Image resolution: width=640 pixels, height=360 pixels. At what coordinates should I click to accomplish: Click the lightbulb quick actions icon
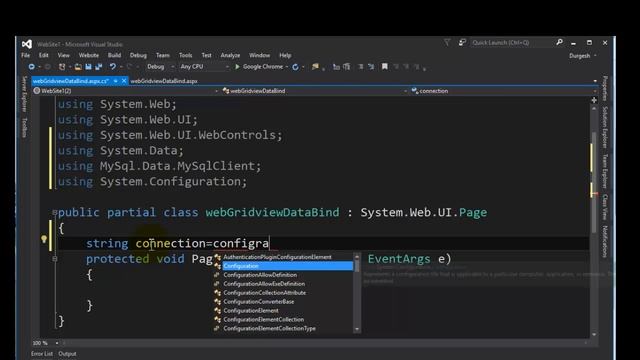coord(44,239)
